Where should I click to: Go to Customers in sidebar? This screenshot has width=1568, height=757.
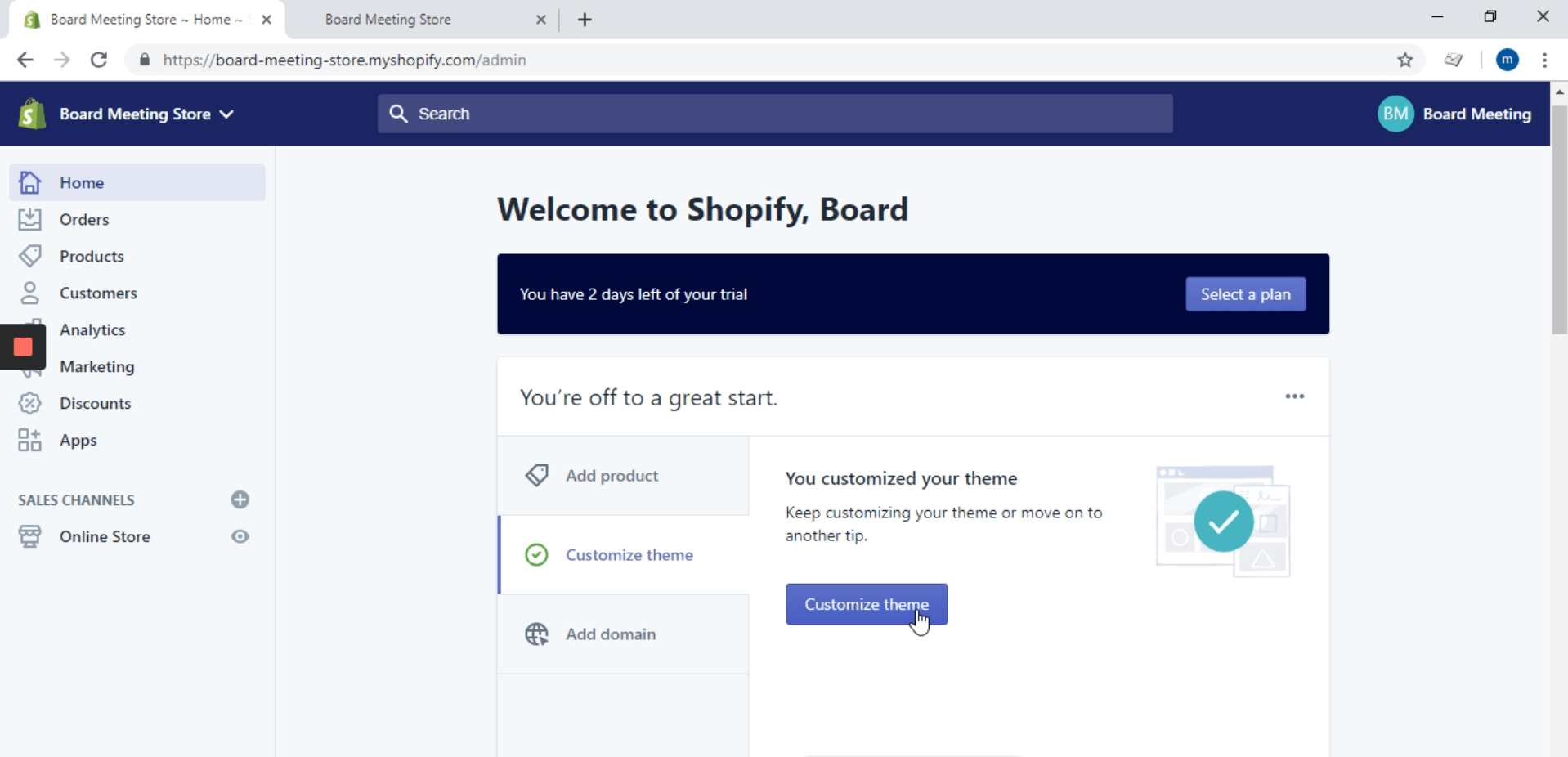pyautogui.click(x=97, y=293)
